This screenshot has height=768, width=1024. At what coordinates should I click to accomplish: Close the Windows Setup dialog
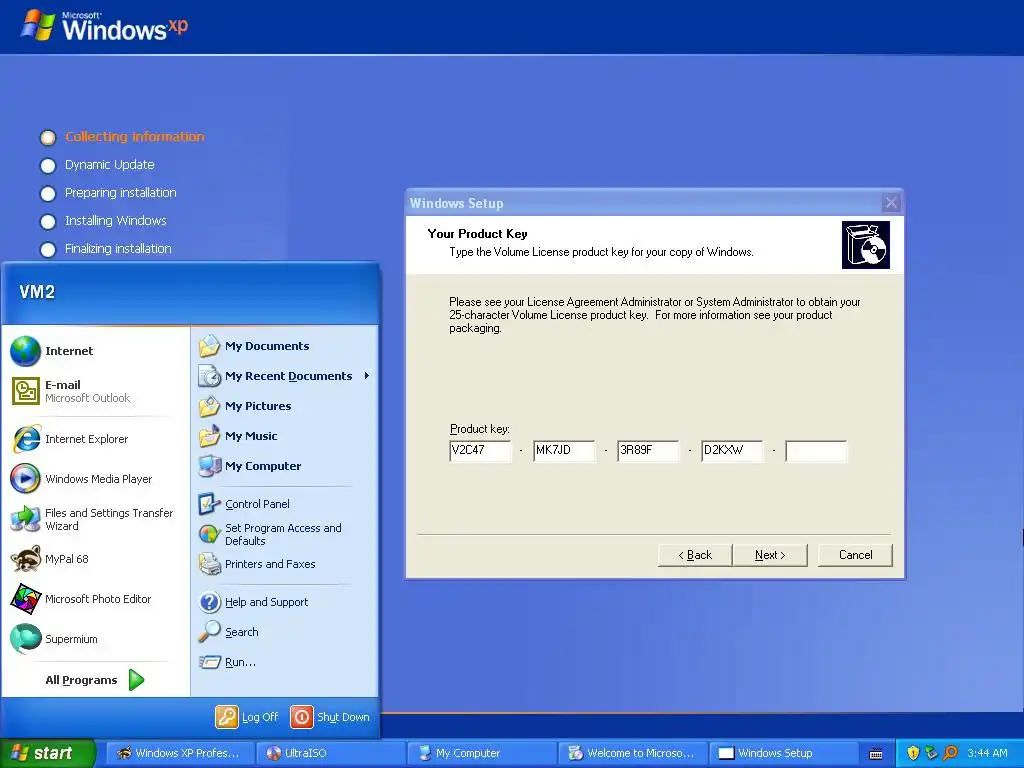point(891,203)
